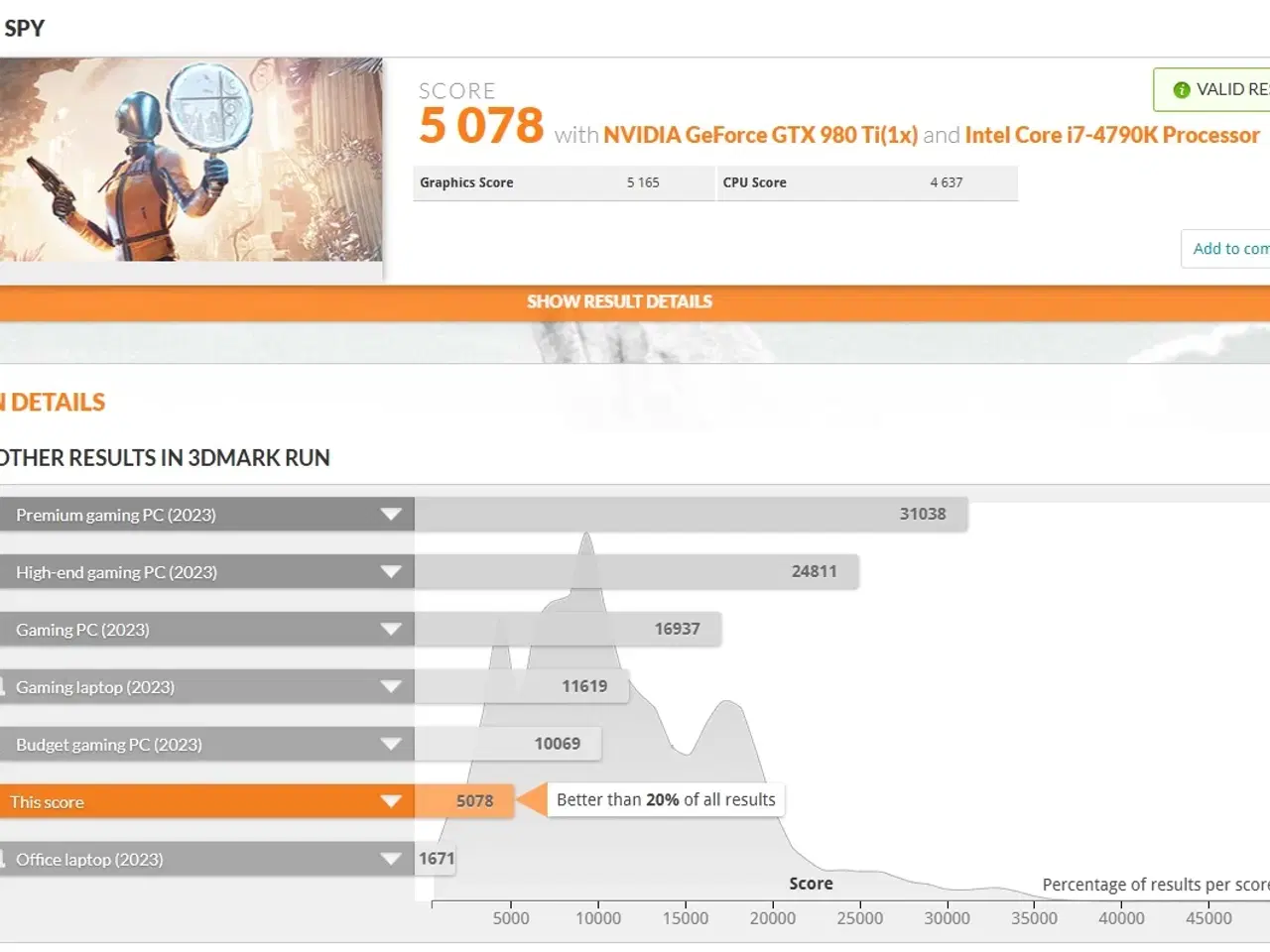The height and width of the screenshot is (952, 1270).
Task: Click the CPU Score label
Action: click(754, 182)
